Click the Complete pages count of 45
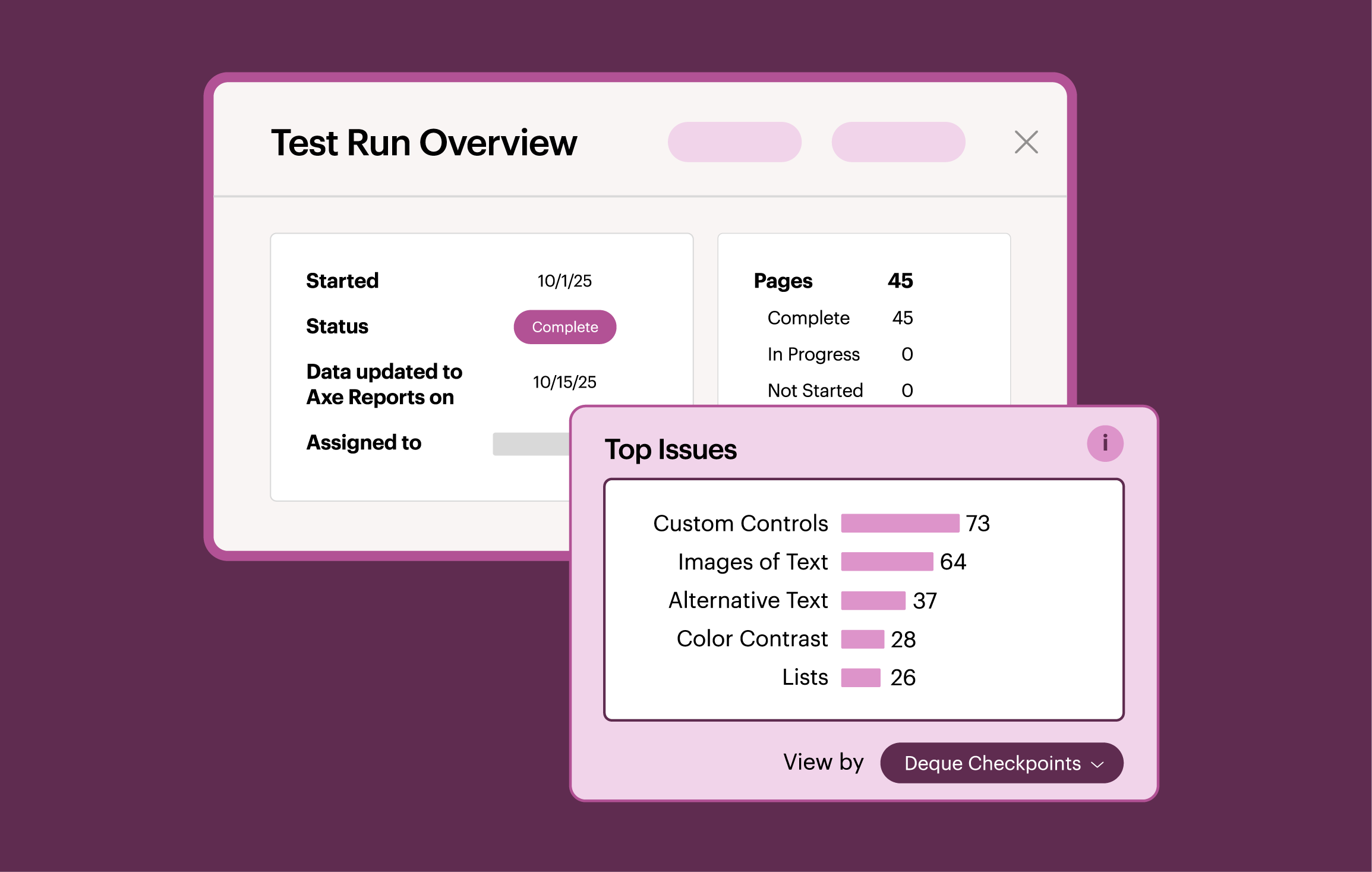The width and height of the screenshot is (1372, 872). (x=902, y=318)
